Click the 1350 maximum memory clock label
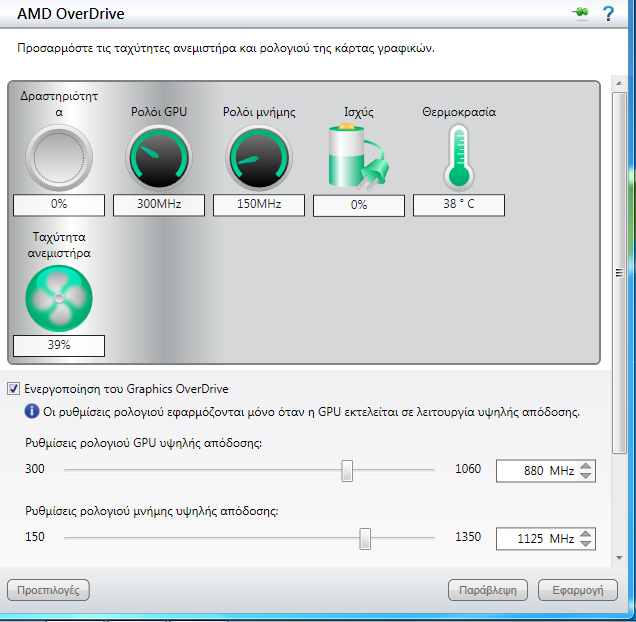Screen dimensions: 636x622 click(x=468, y=537)
